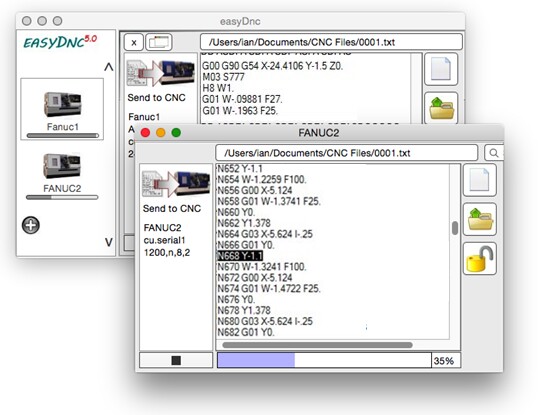Click the 35% transfer progress bar
Viewport: 538px width, 415px height.
point(324,360)
